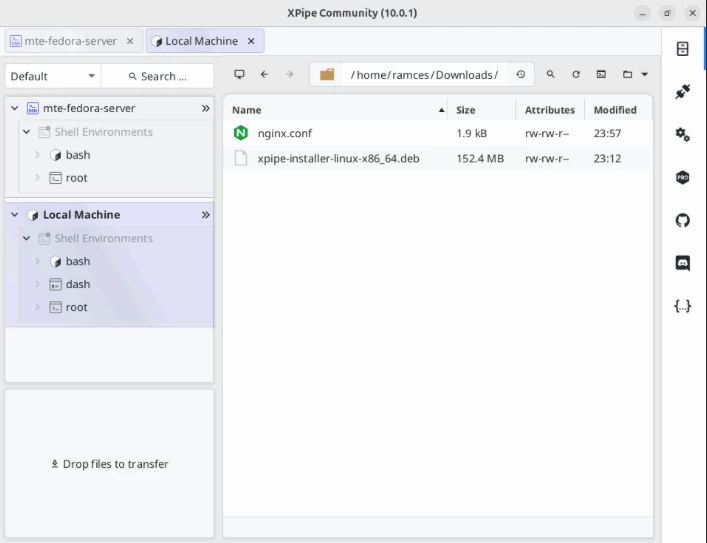Click the computer overview icon in browser toolbar

click(x=239, y=74)
